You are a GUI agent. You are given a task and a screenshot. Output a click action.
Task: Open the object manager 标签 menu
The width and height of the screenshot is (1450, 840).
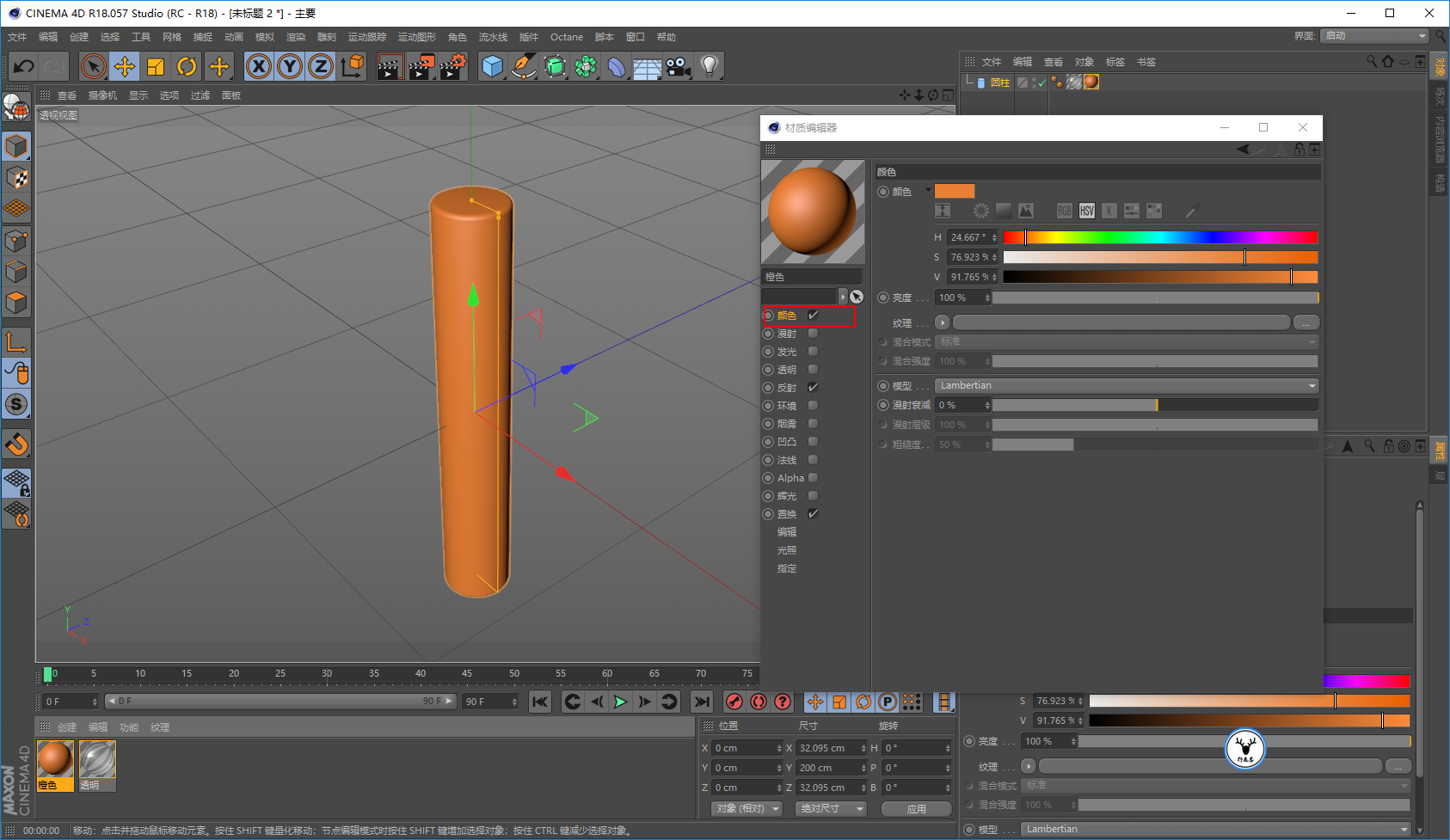1115,62
